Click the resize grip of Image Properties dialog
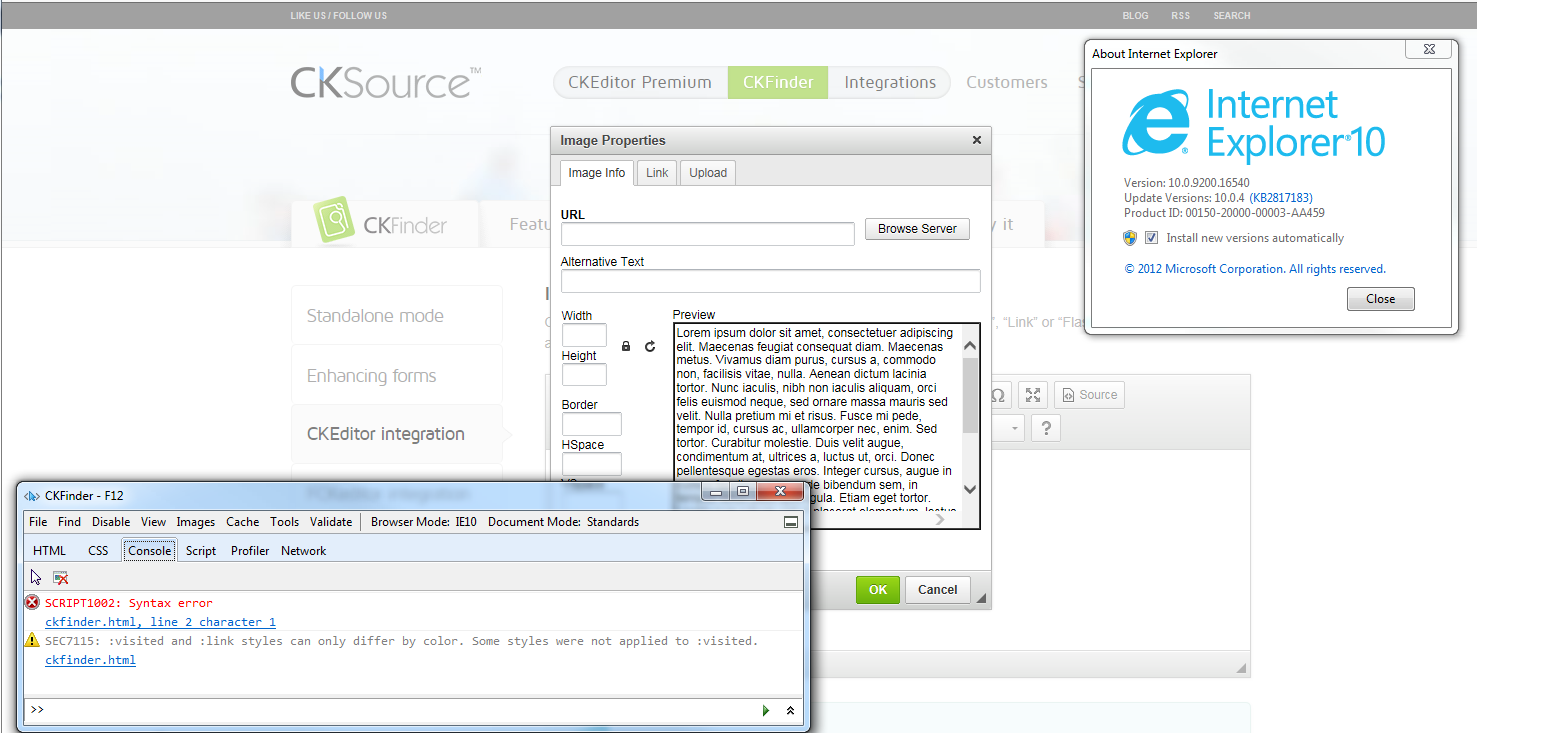The width and height of the screenshot is (1563, 733). click(x=981, y=598)
